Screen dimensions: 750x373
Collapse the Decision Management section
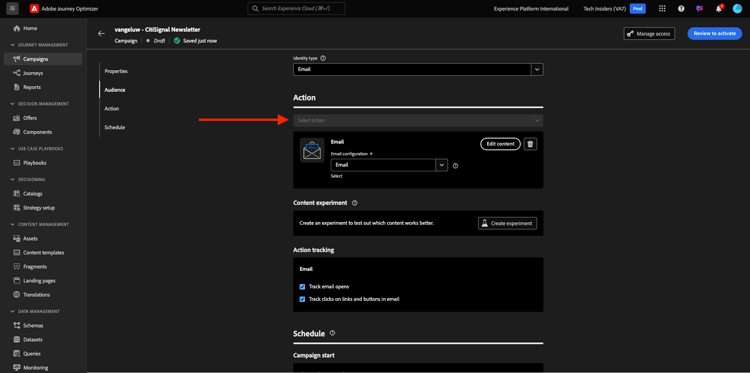point(12,104)
